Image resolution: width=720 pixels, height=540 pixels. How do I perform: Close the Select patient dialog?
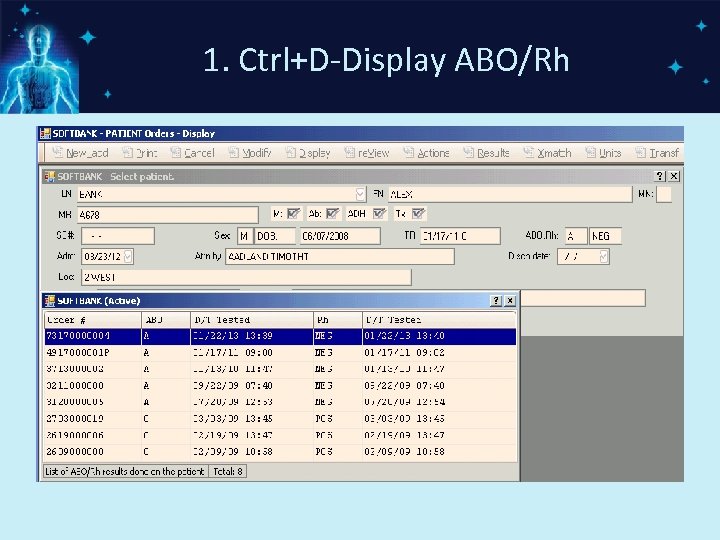(x=674, y=176)
